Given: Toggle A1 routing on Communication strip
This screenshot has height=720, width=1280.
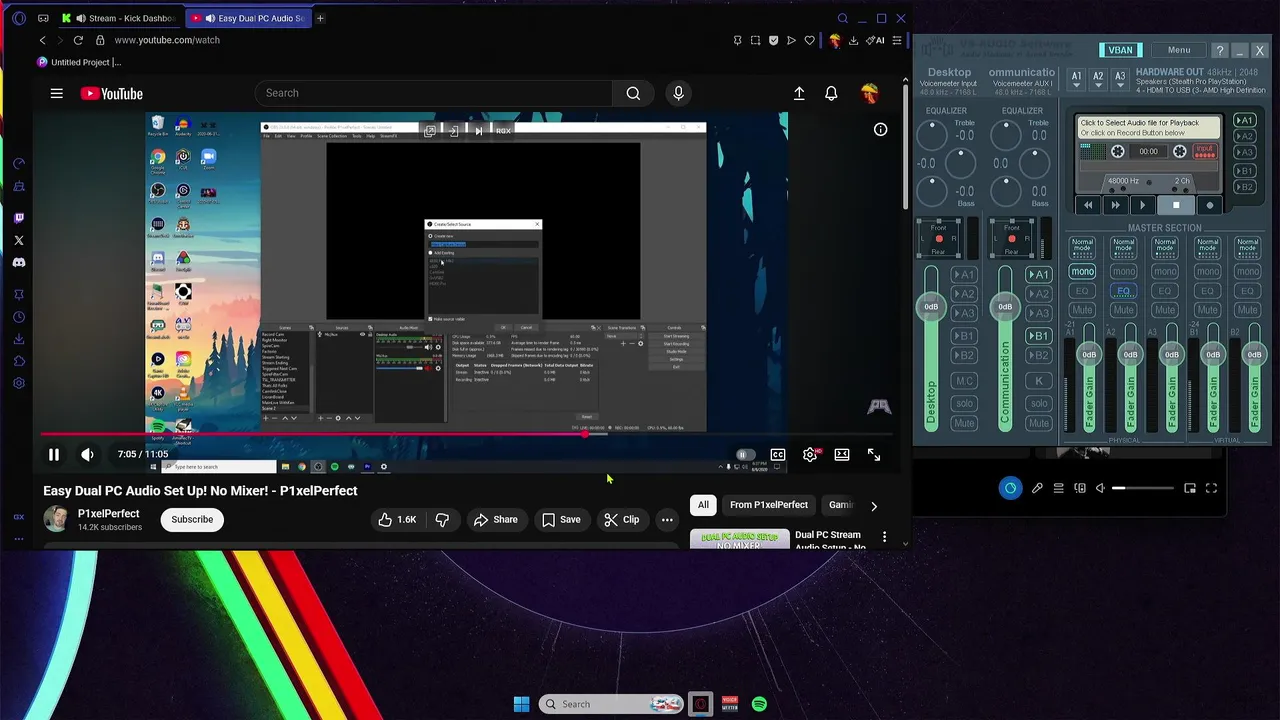Looking at the screenshot, I should pos(1038,274).
